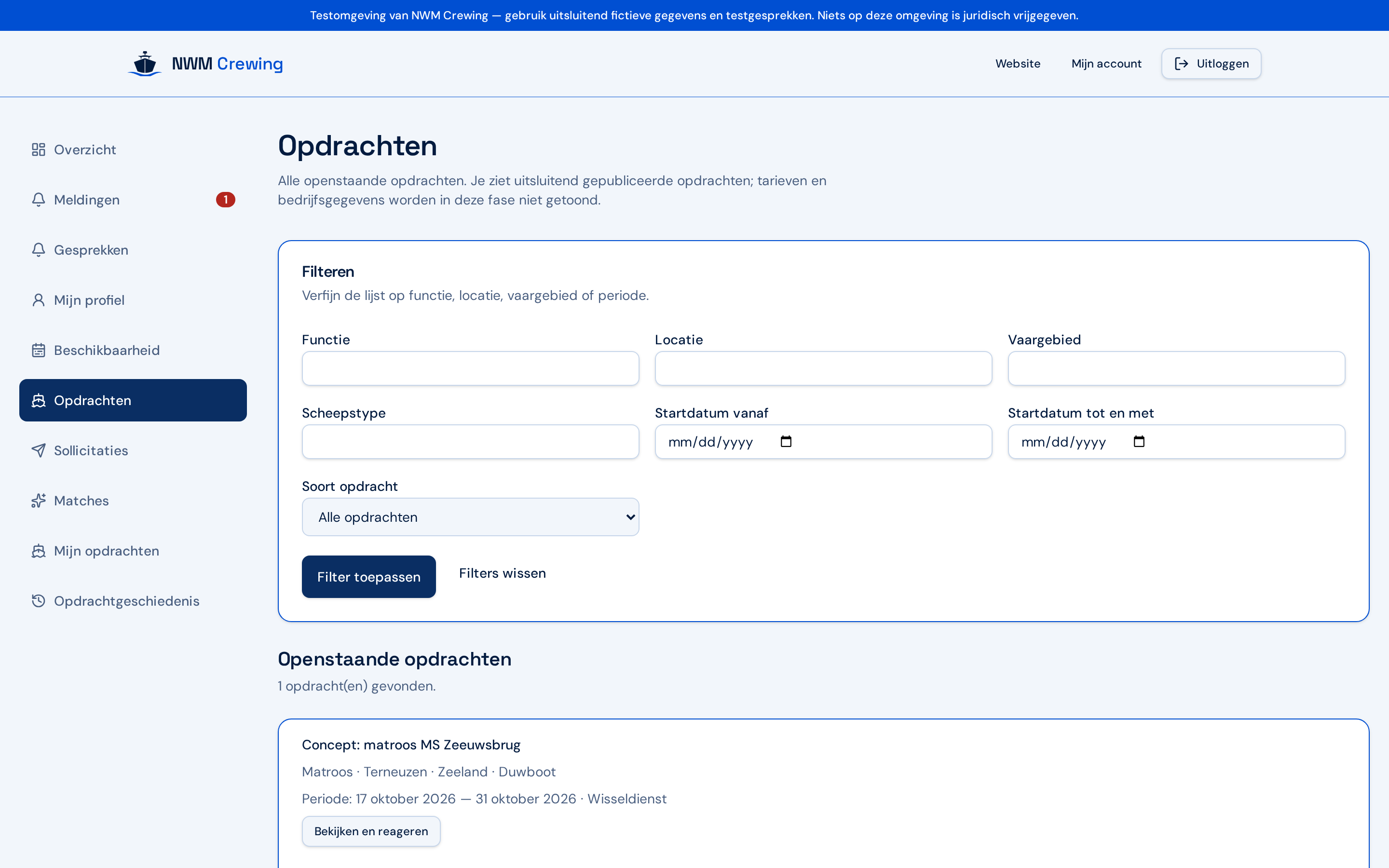Viewport: 1389px width, 868px height.
Task: Click "1 opdracht(en) gevonden." text
Action: pos(357,686)
